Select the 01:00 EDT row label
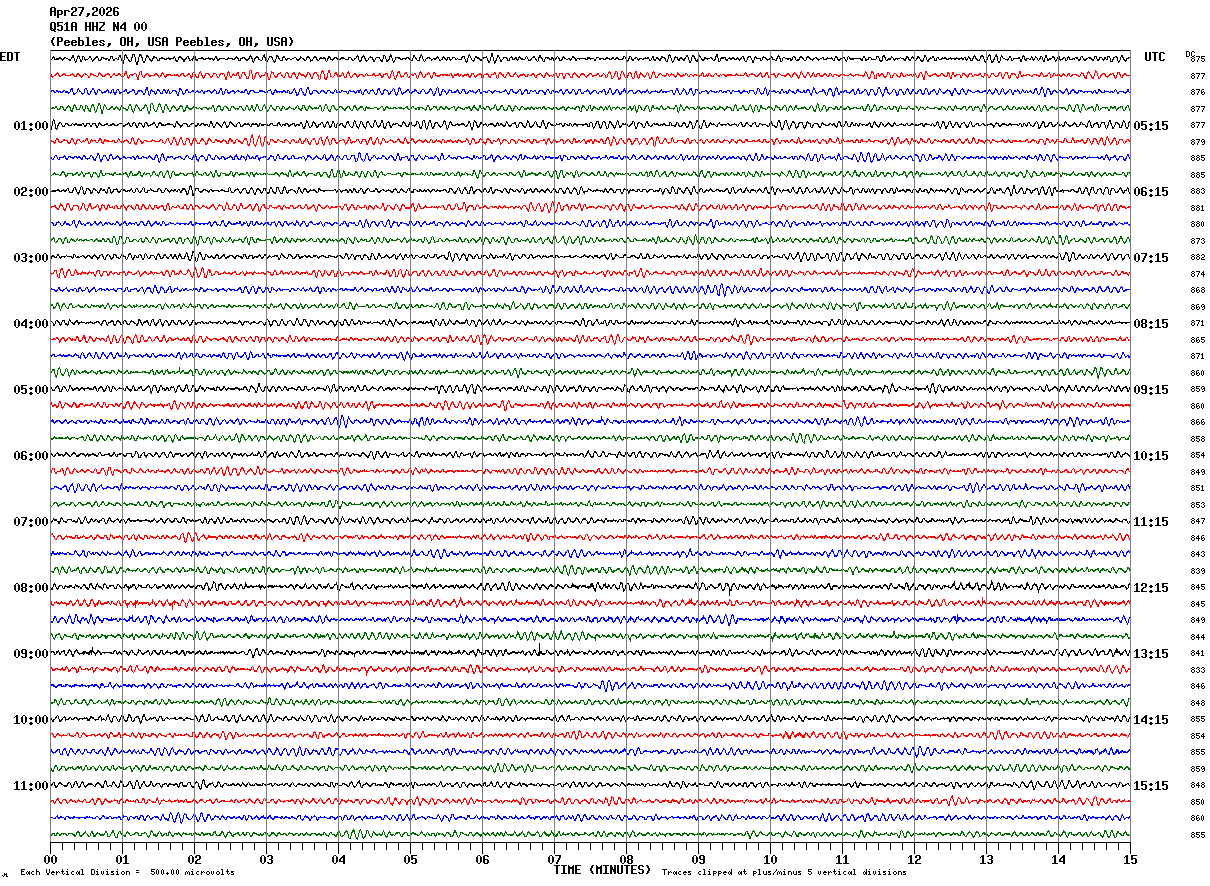 pyautogui.click(x=31, y=126)
